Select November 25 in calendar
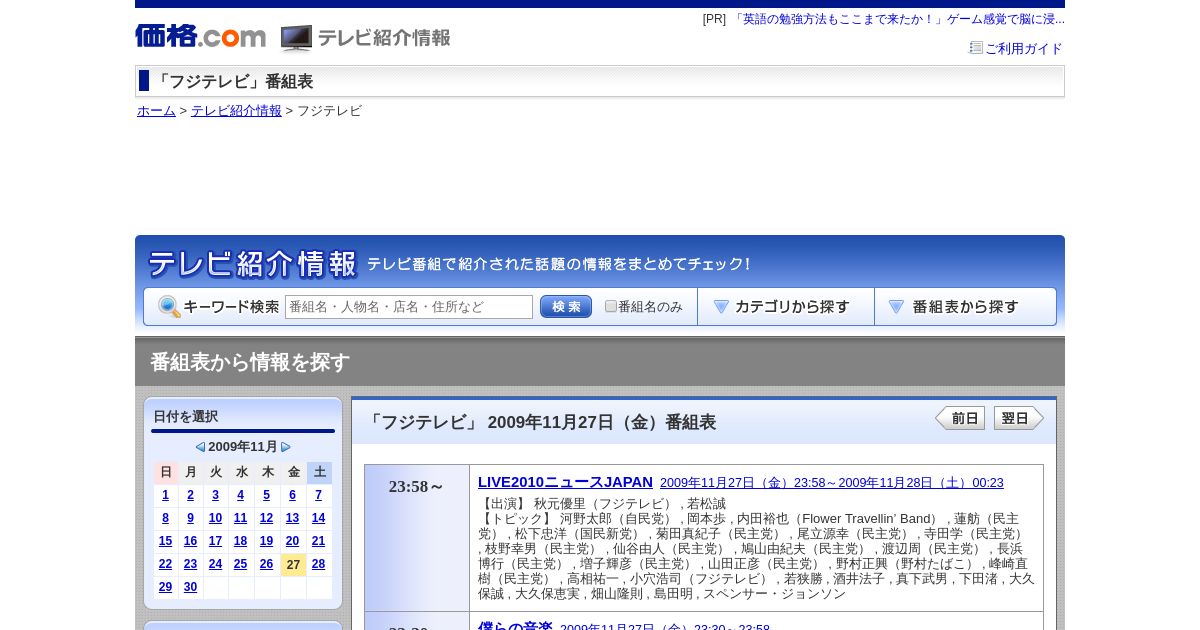Viewport: 1200px width, 630px height. coord(241,564)
